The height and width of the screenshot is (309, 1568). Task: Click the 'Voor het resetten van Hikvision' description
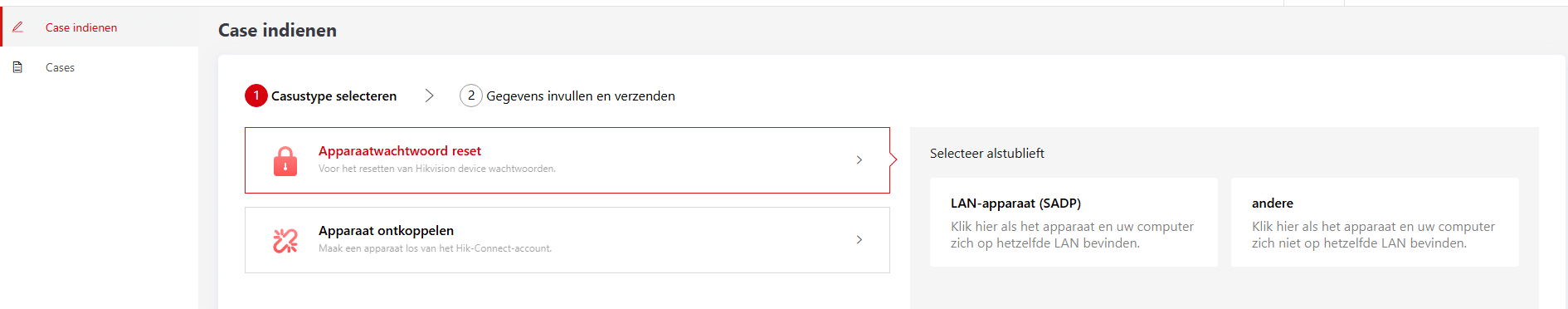click(x=437, y=169)
